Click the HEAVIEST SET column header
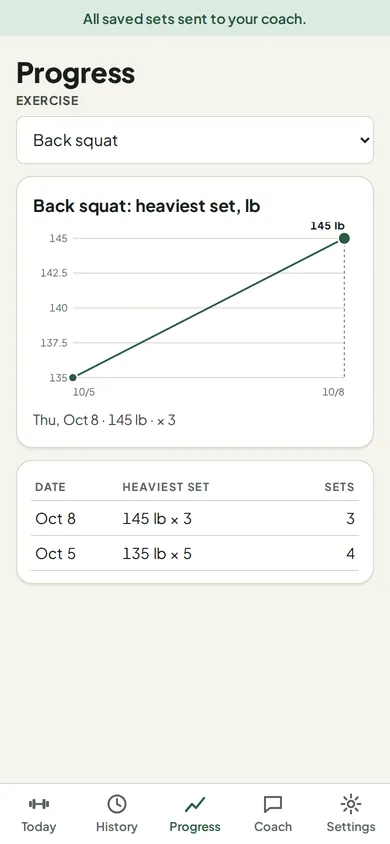The image size is (390, 844). 166,487
